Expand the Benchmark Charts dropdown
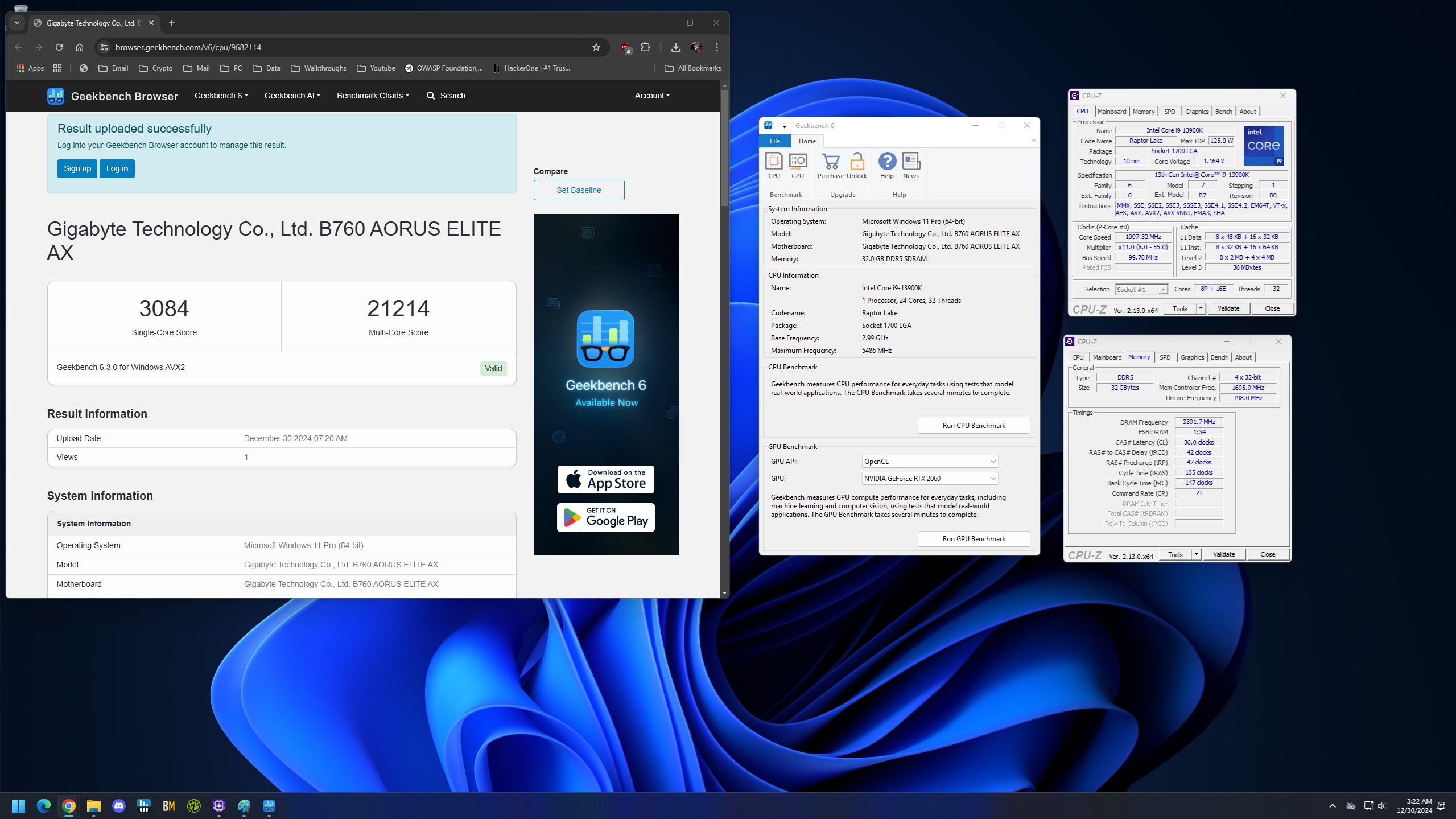 point(373,96)
